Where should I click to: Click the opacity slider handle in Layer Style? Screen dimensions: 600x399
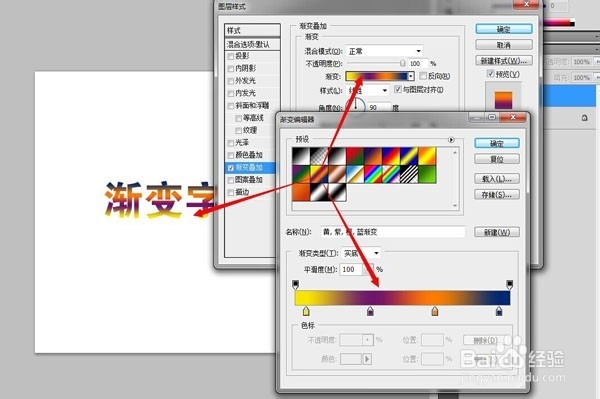(x=403, y=63)
